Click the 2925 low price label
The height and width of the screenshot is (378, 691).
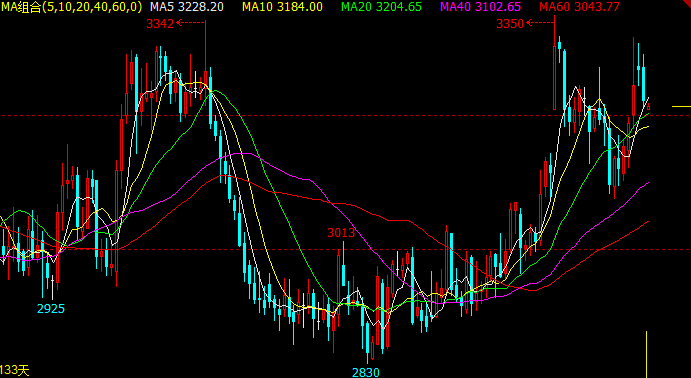tap(51, 309)
